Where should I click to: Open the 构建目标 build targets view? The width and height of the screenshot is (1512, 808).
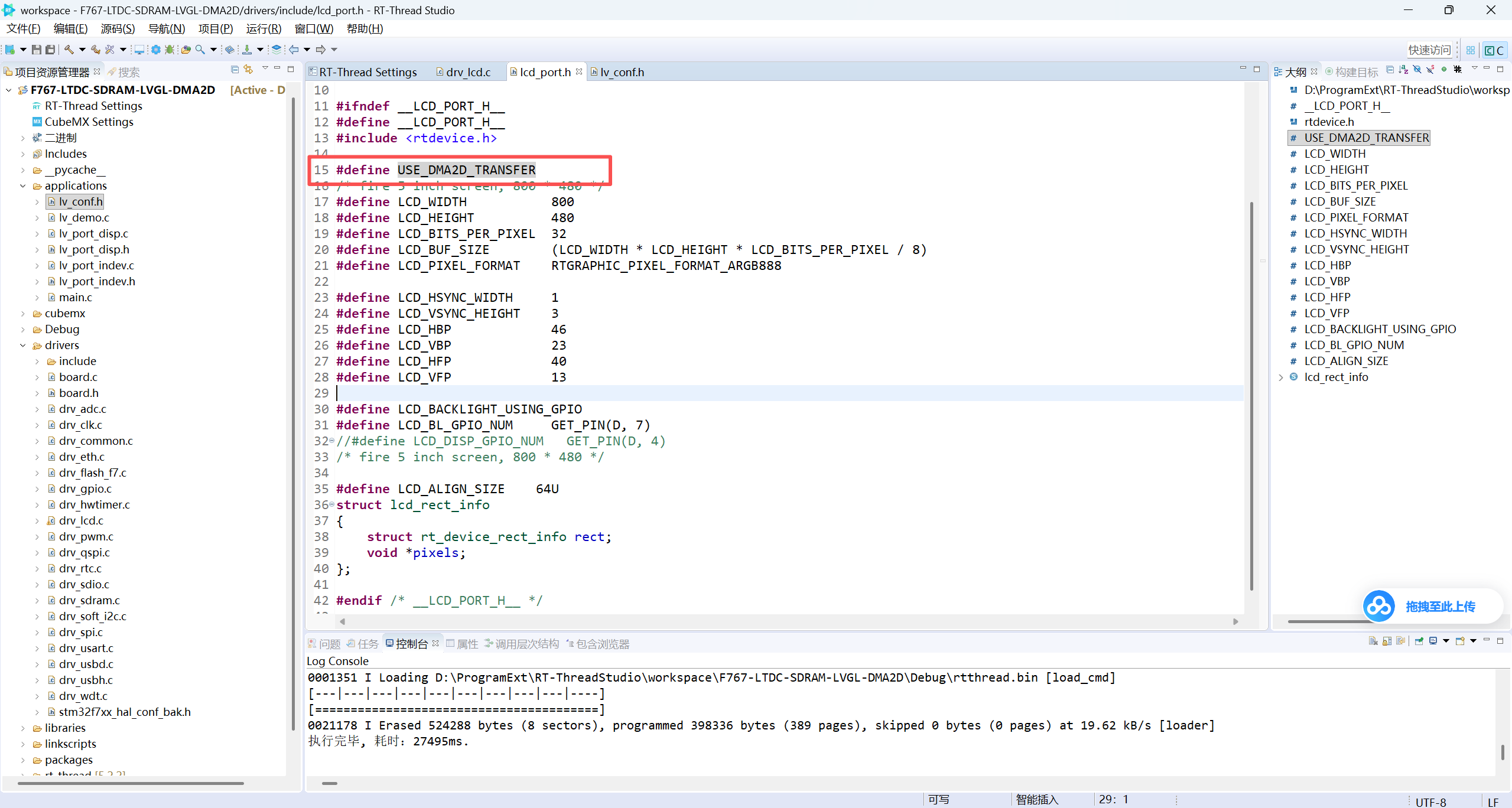[1352, 72]
